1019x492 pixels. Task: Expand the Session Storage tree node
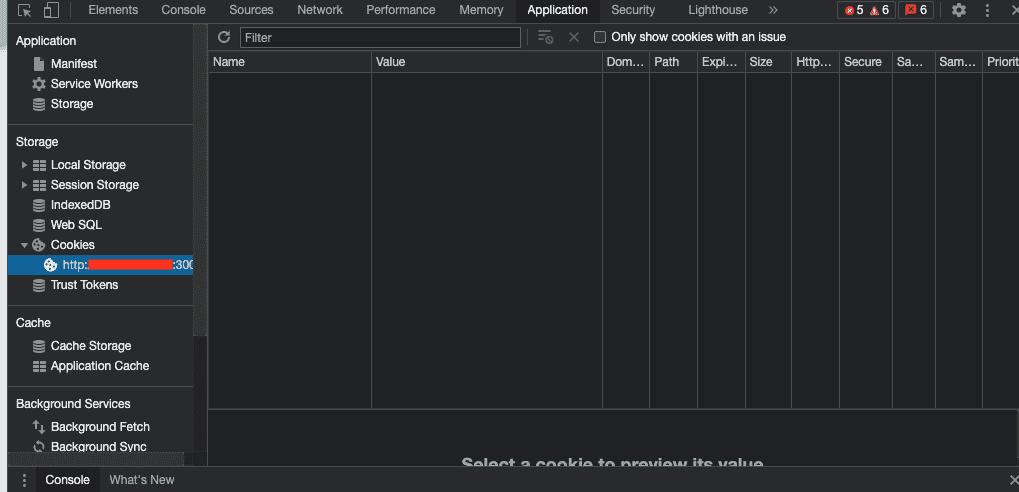click(25, 185)
